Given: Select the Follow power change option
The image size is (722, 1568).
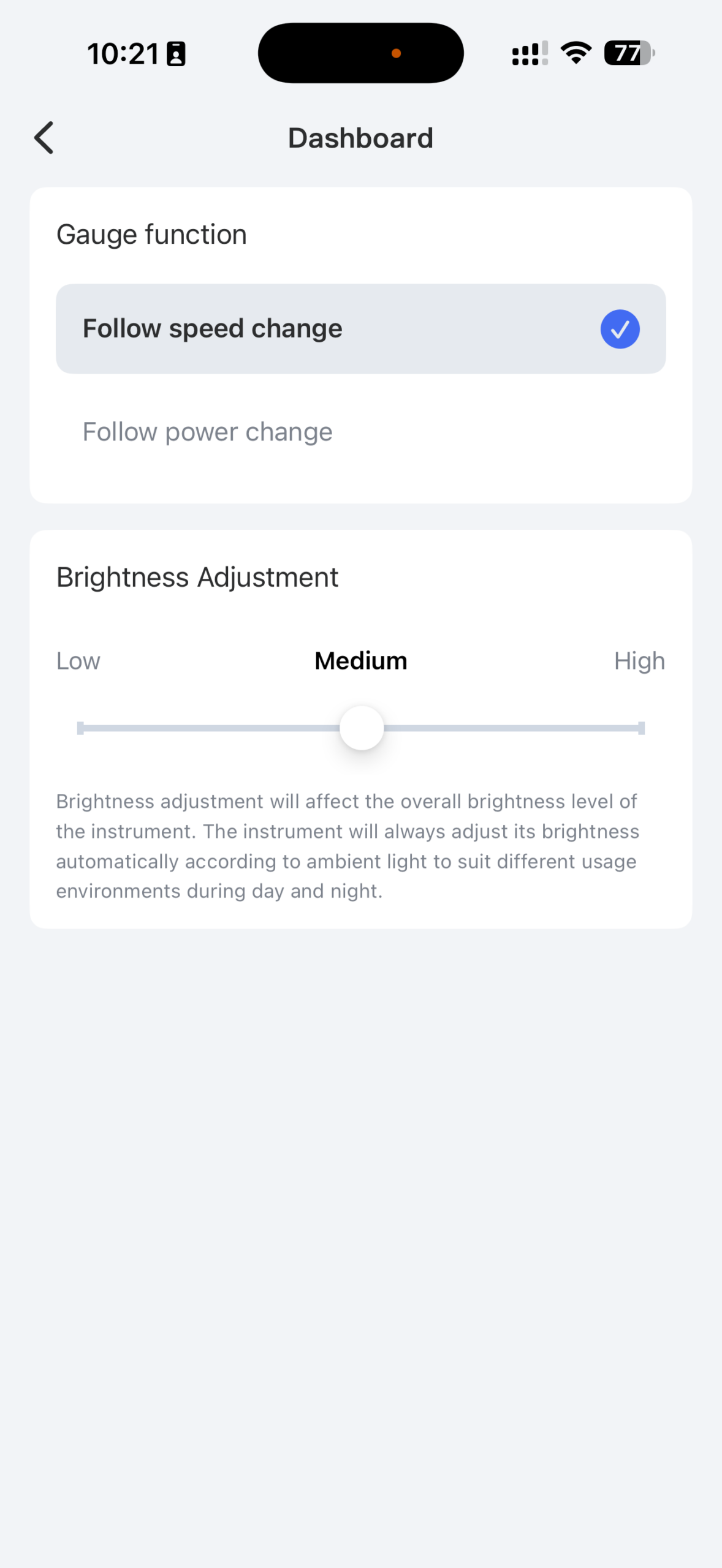Looking at the screenshot, I should (208, 432).
